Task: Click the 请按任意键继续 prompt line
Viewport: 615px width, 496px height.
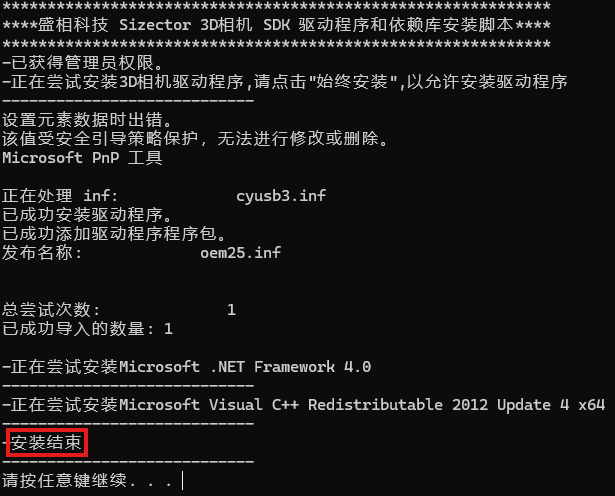Action: pyautogui.click(x=87, y=480)
